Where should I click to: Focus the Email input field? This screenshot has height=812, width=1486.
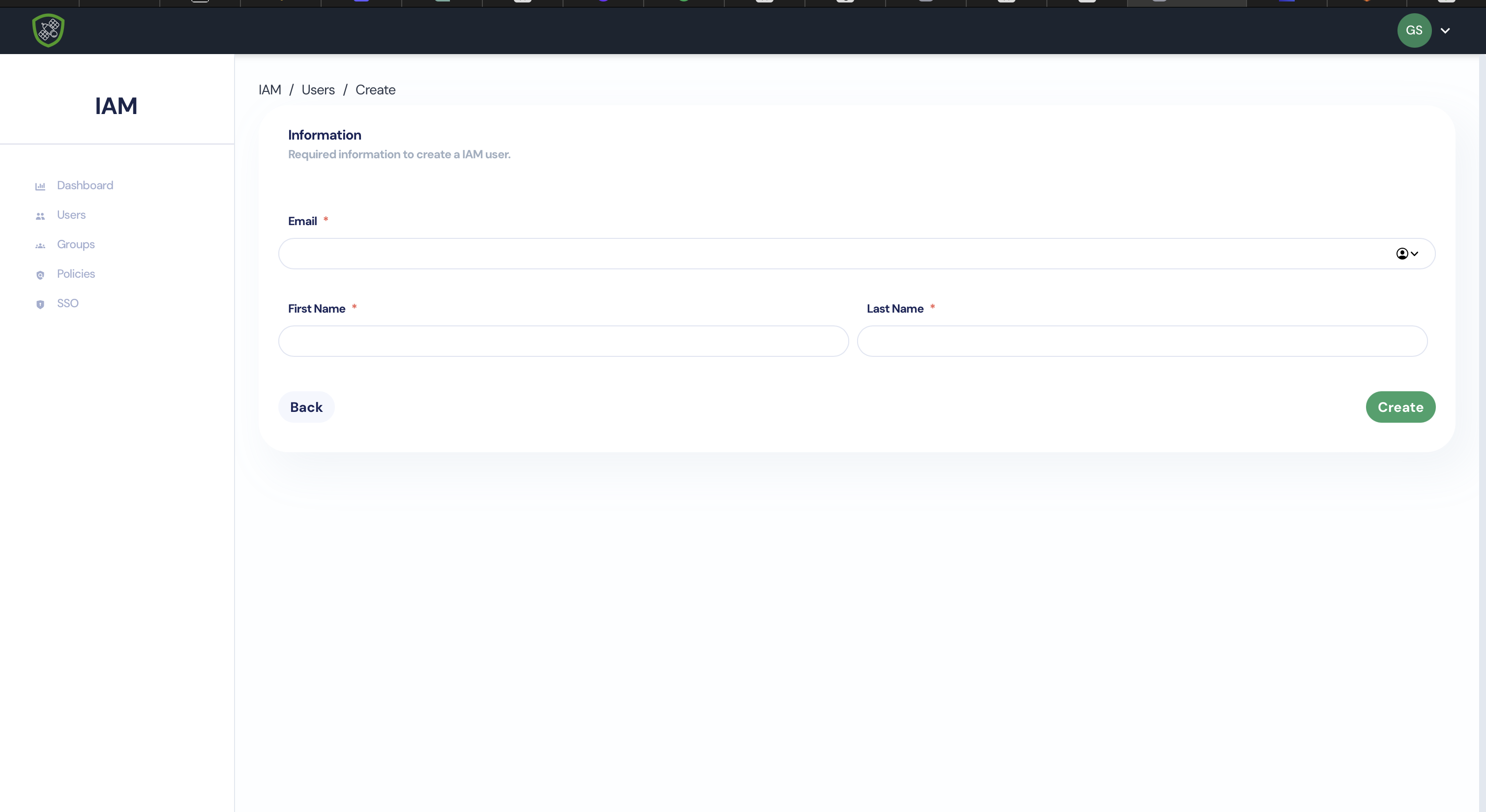(856, 254)
